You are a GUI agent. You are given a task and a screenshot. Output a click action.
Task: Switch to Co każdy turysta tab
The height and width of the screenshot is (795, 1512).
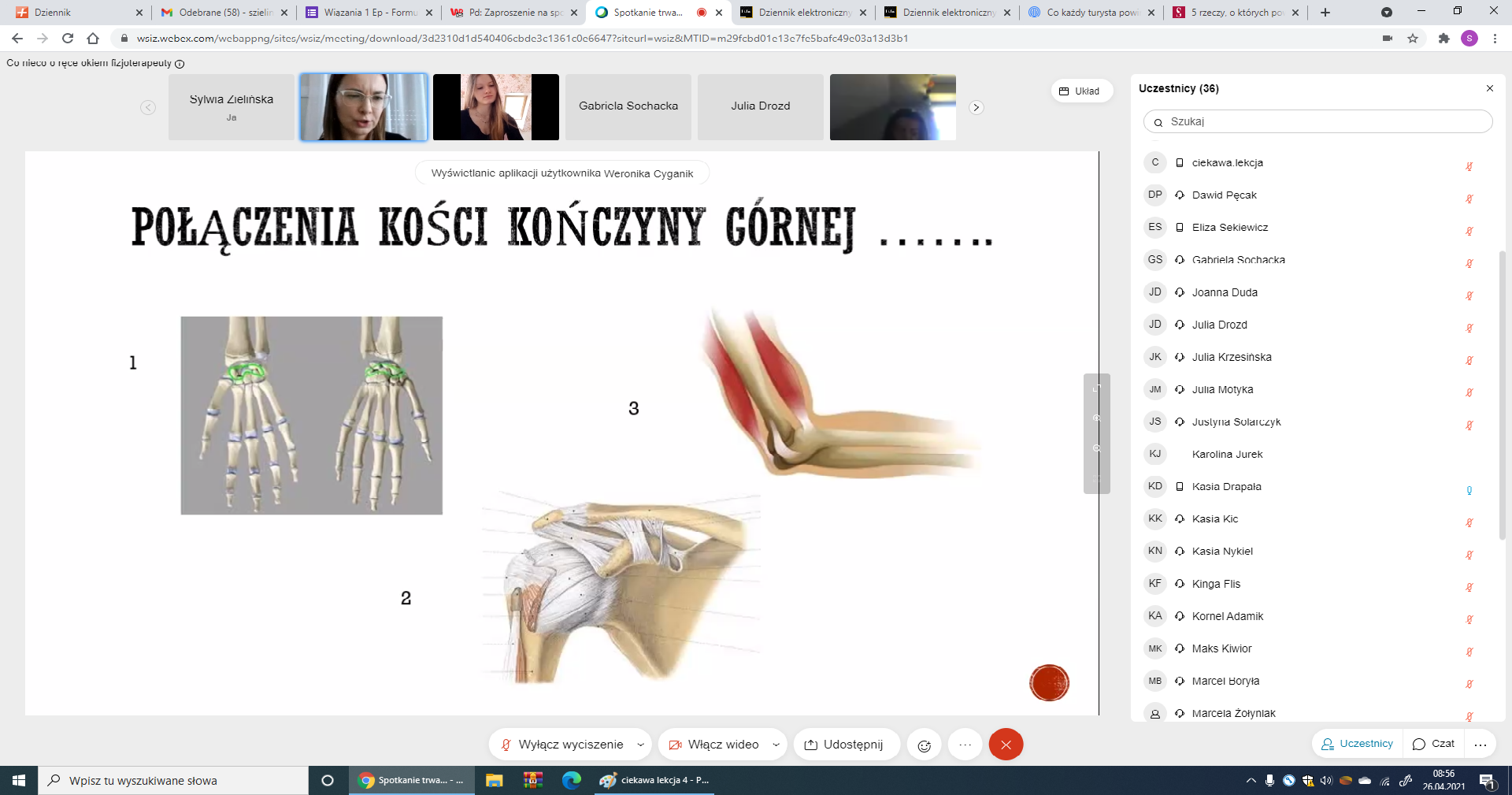pos(1091,12)
